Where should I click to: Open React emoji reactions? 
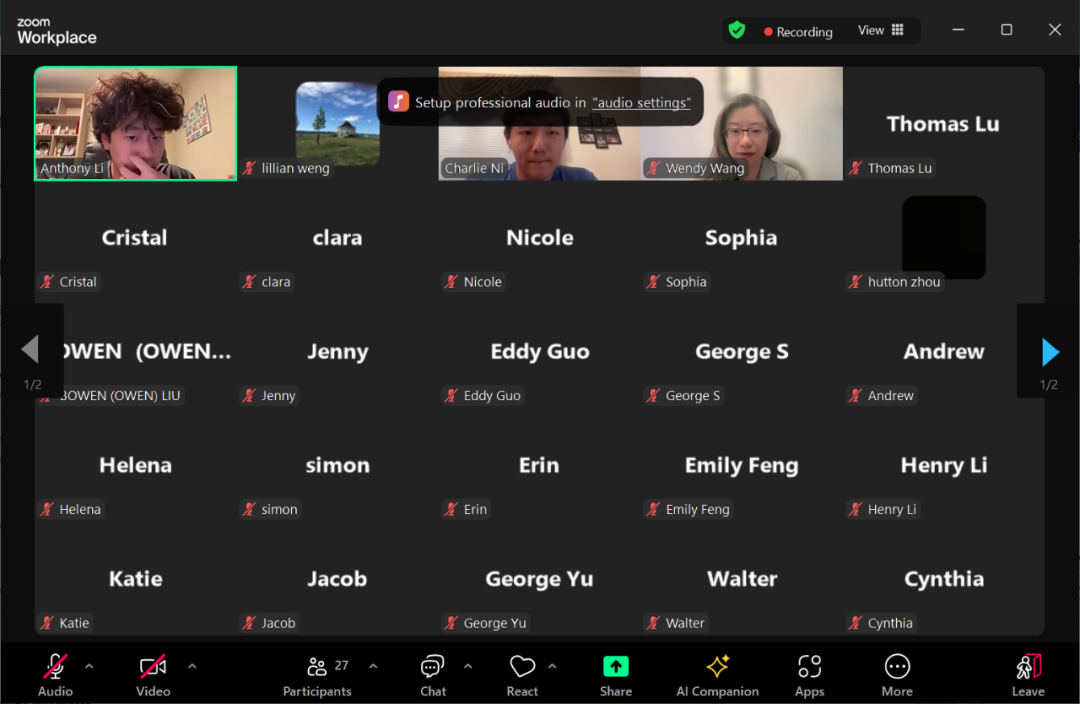pos(522,675)
